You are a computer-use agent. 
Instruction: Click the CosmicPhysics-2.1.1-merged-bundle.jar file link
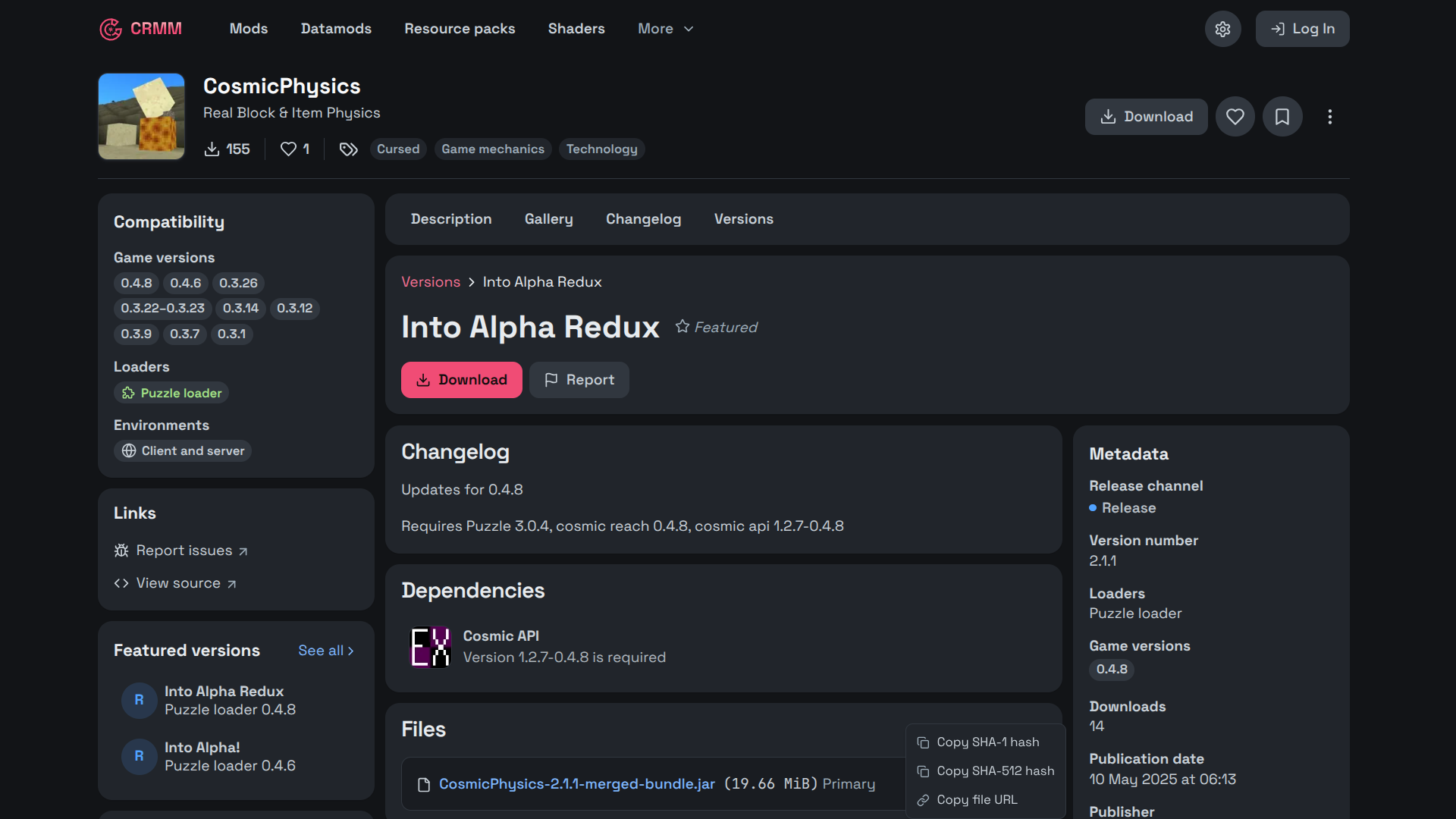pos(576,784)
